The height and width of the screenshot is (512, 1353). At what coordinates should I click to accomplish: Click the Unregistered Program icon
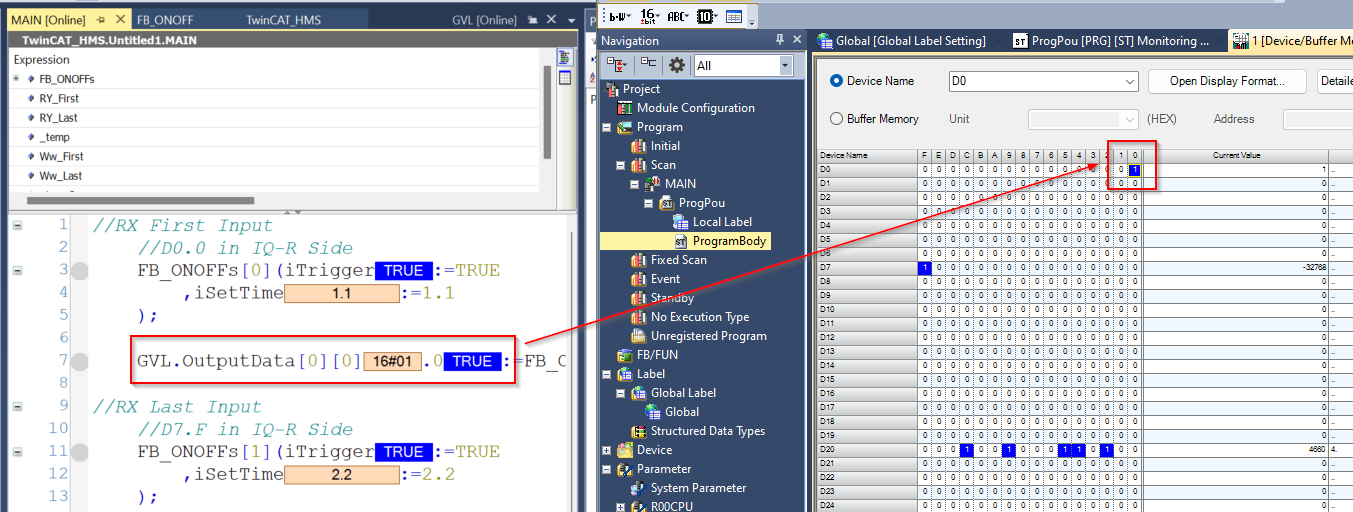(x=639, y=336)
